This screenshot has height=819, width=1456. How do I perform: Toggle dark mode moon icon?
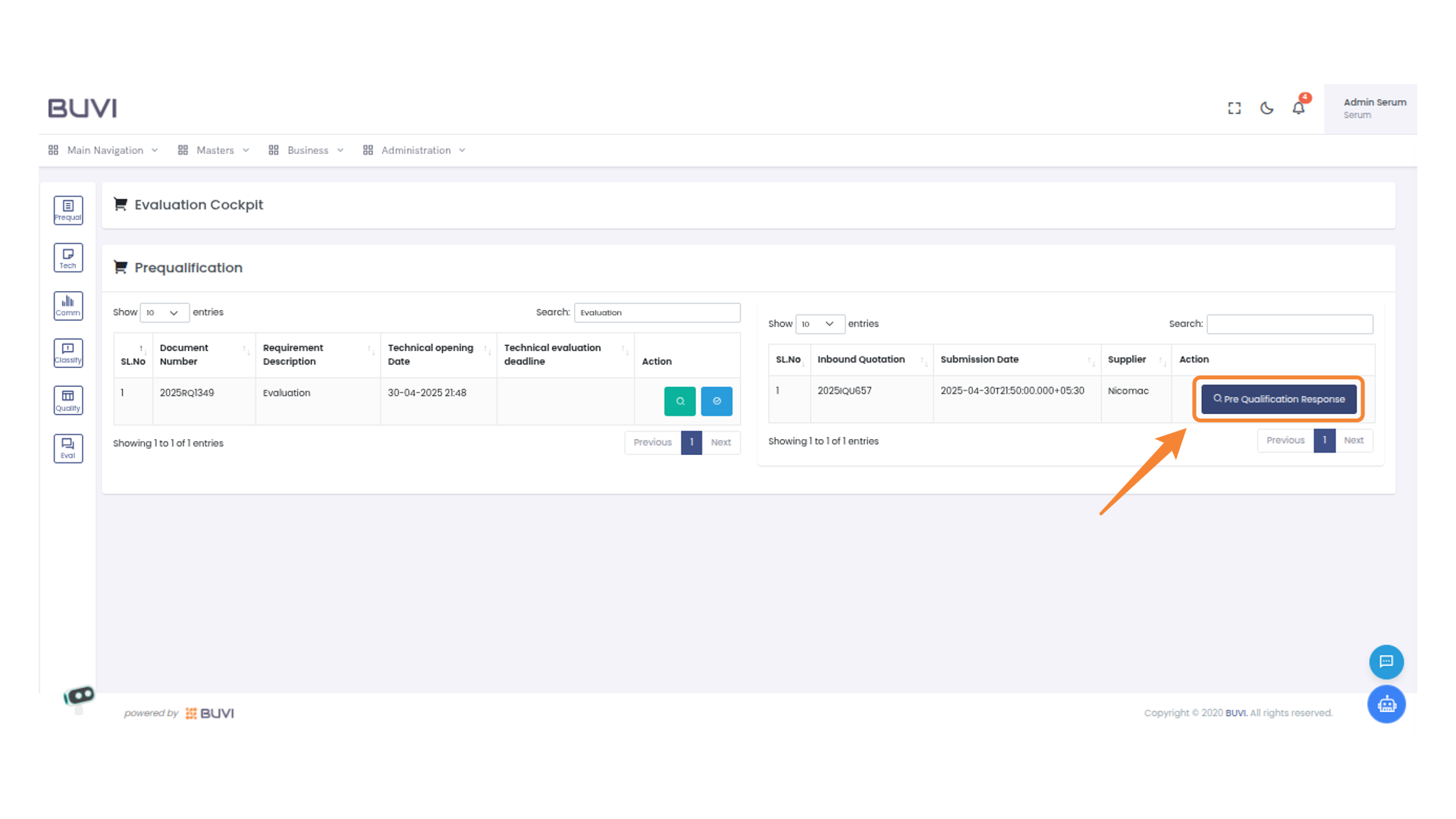click(x=1266, y=108)
